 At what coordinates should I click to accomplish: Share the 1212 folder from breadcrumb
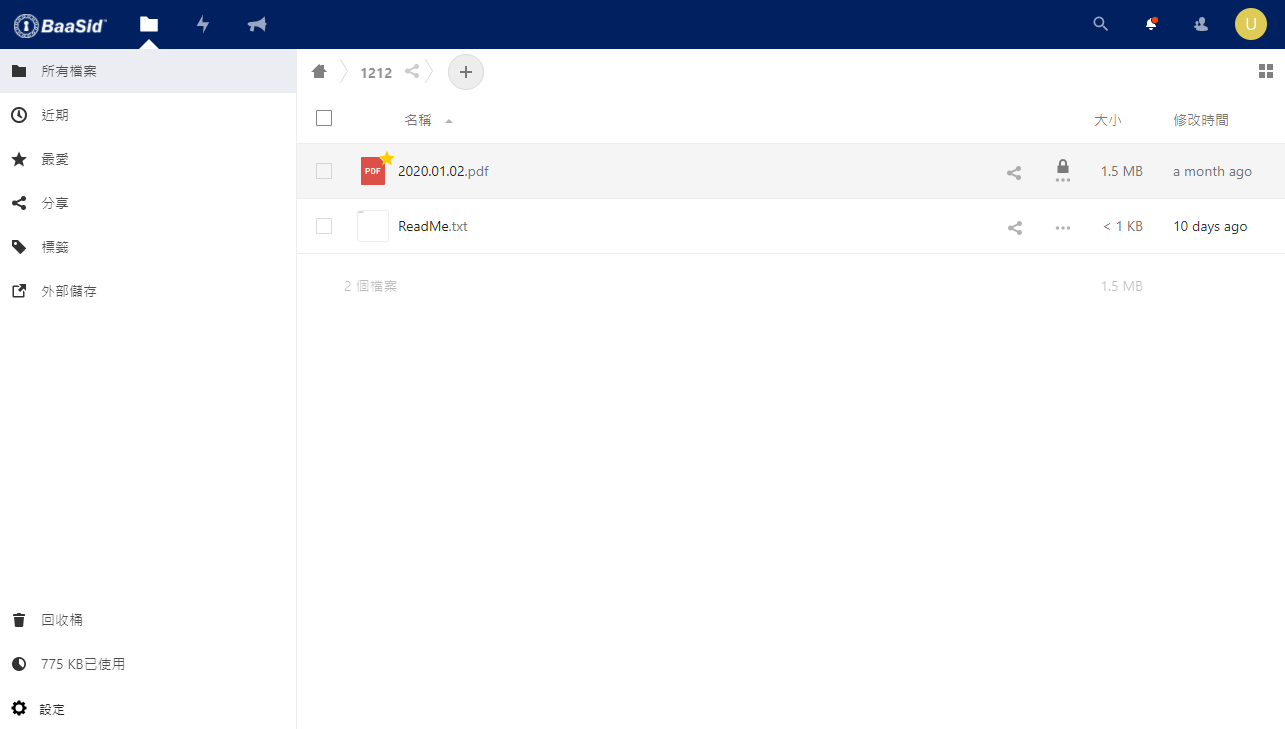click(412, 71)
